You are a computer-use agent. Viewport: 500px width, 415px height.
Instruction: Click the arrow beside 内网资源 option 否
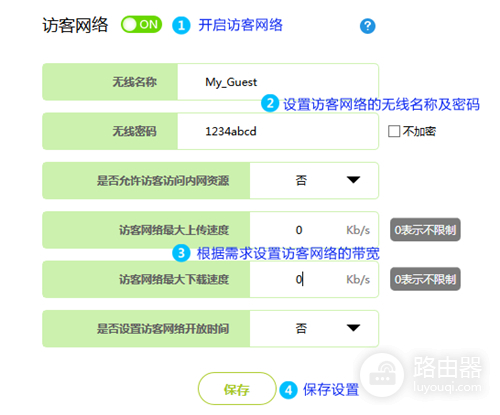353,180
